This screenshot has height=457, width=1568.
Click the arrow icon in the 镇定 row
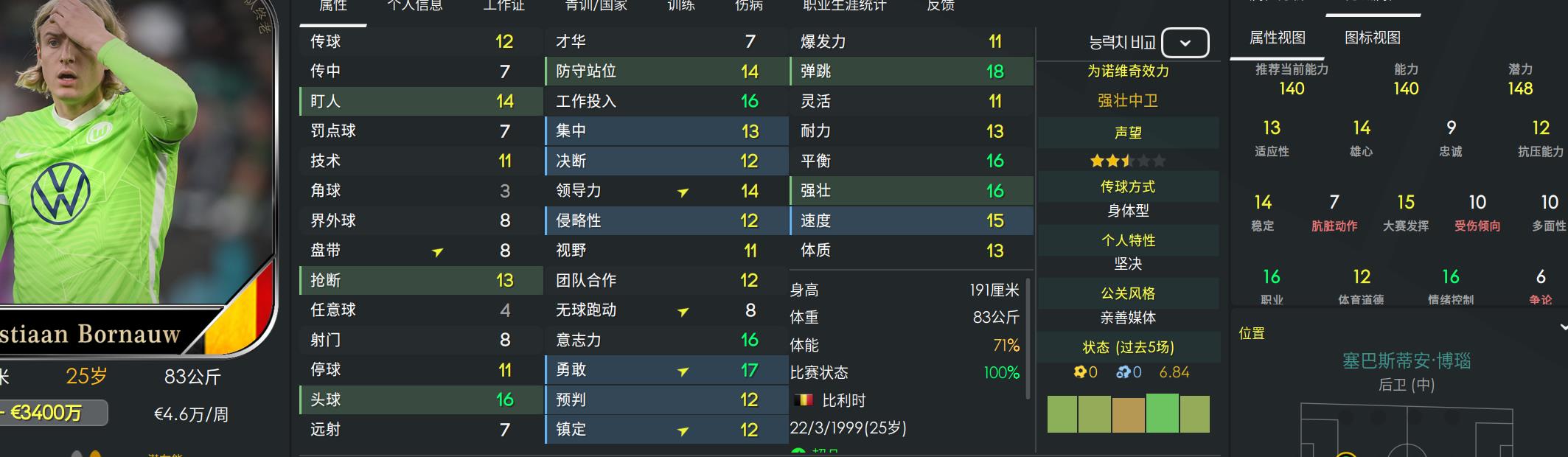(683, 430)
